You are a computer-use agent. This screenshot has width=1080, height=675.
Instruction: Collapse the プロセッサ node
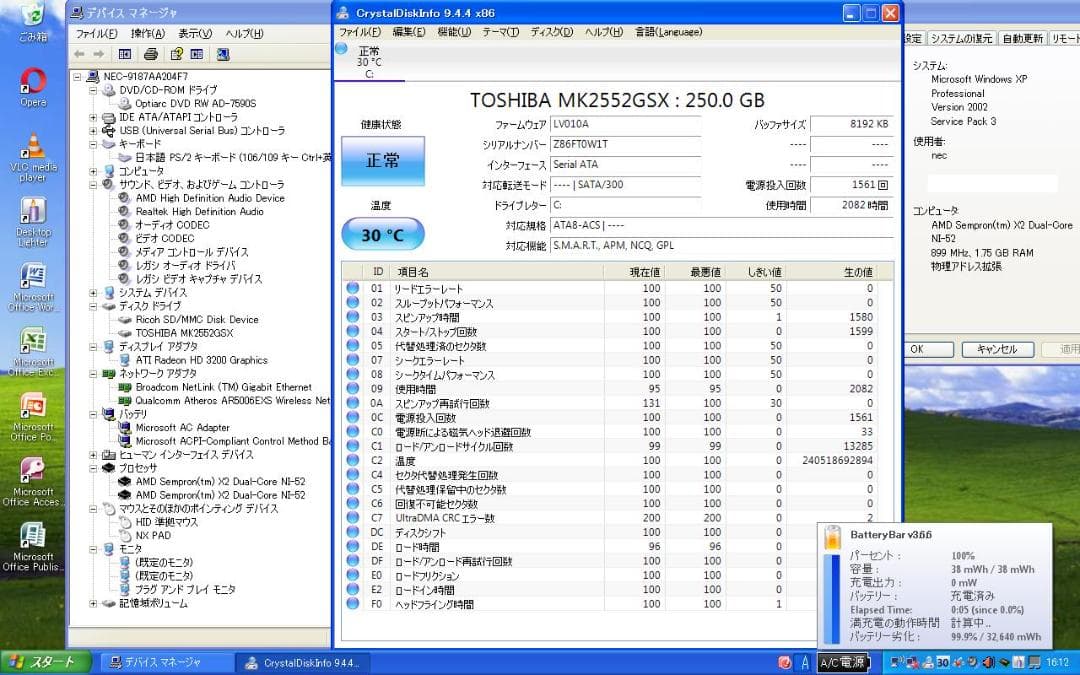[x=93, y=468]
